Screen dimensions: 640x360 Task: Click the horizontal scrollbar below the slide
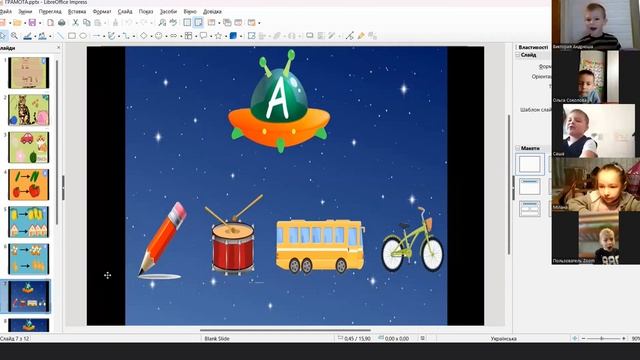pos(285,330)
